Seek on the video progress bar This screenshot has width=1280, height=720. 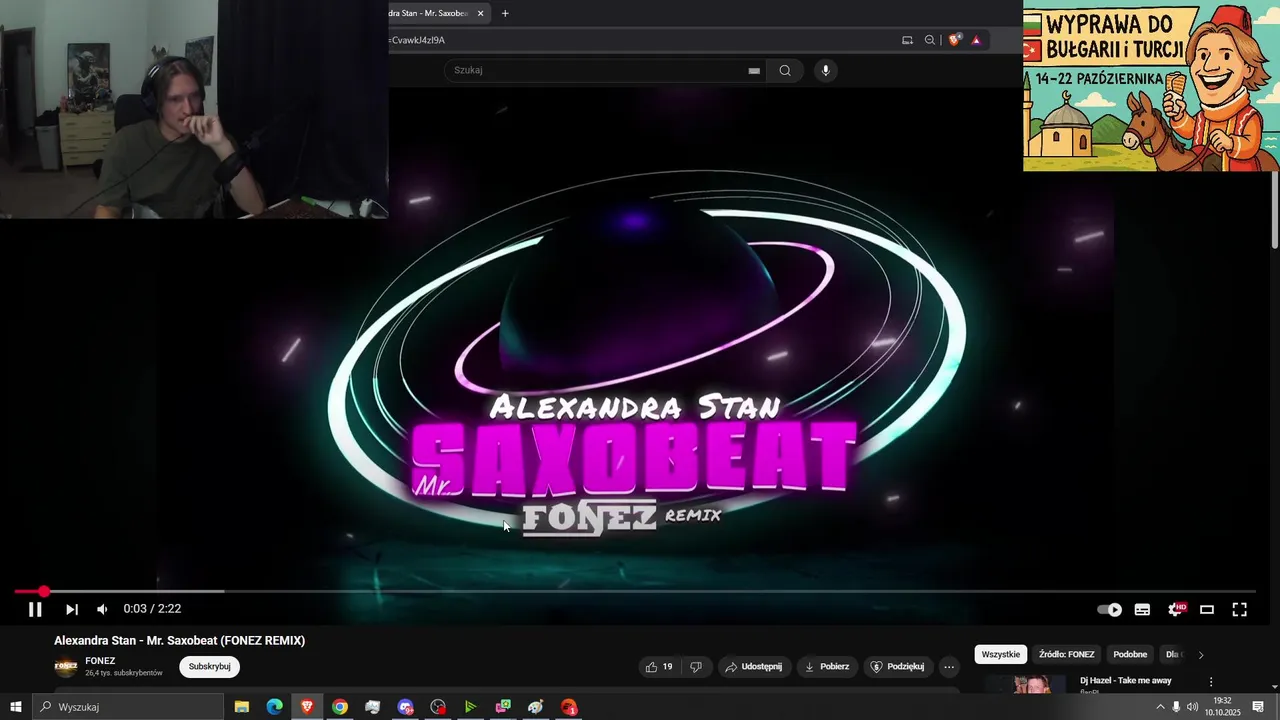point(635,592)
